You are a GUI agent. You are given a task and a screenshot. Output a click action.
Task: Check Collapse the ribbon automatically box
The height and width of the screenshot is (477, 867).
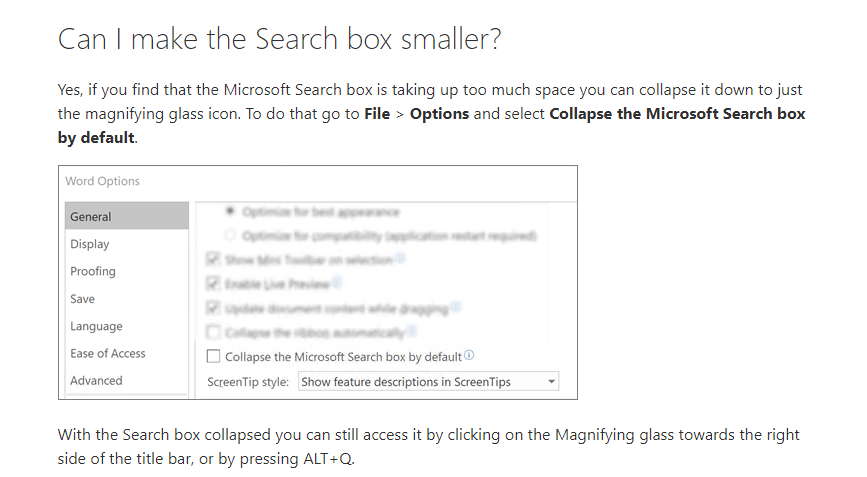213,332
